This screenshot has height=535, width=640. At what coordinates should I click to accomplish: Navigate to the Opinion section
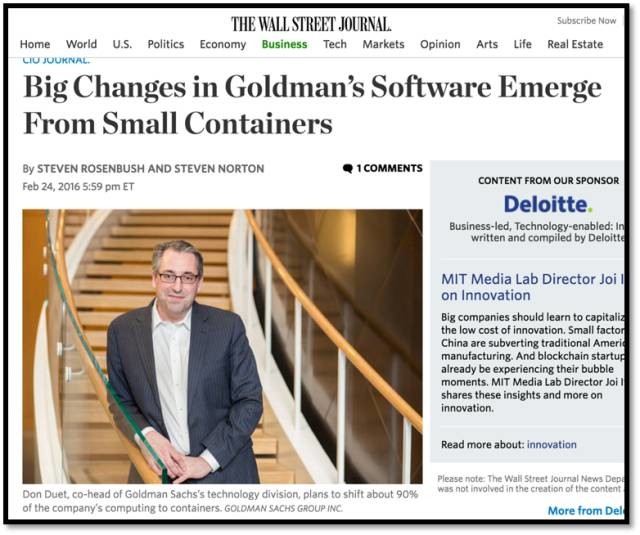click(440, 44)
